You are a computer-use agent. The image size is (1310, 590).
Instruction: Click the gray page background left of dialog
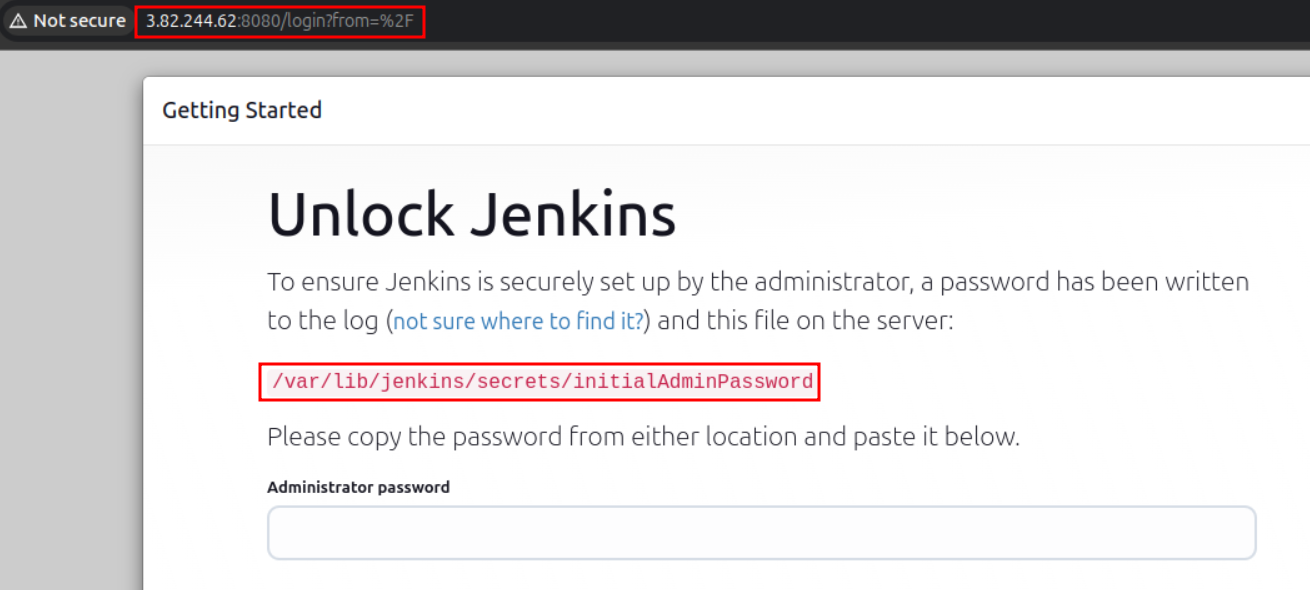tap(70, 320)
